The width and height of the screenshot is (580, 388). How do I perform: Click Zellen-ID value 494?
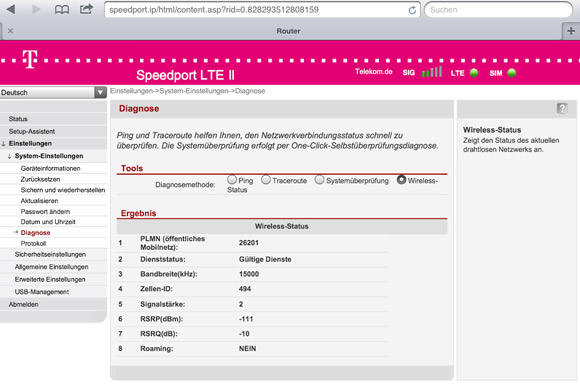pyautogui.click(x=245, y=289)
